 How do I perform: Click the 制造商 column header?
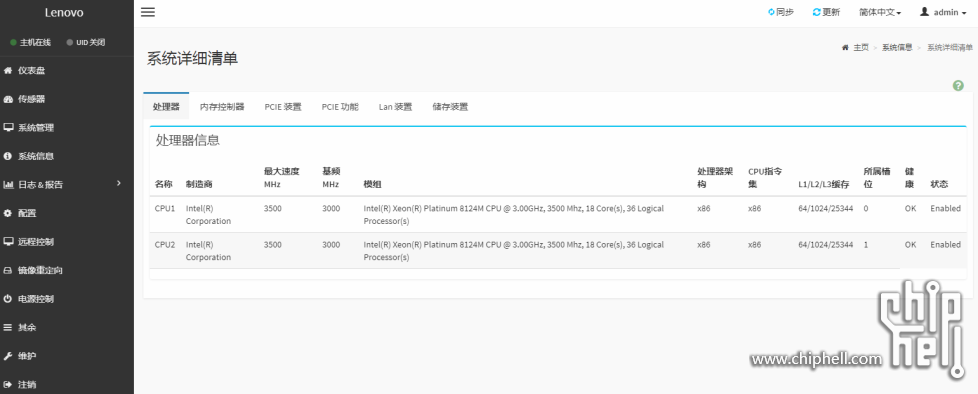[199, 184]
